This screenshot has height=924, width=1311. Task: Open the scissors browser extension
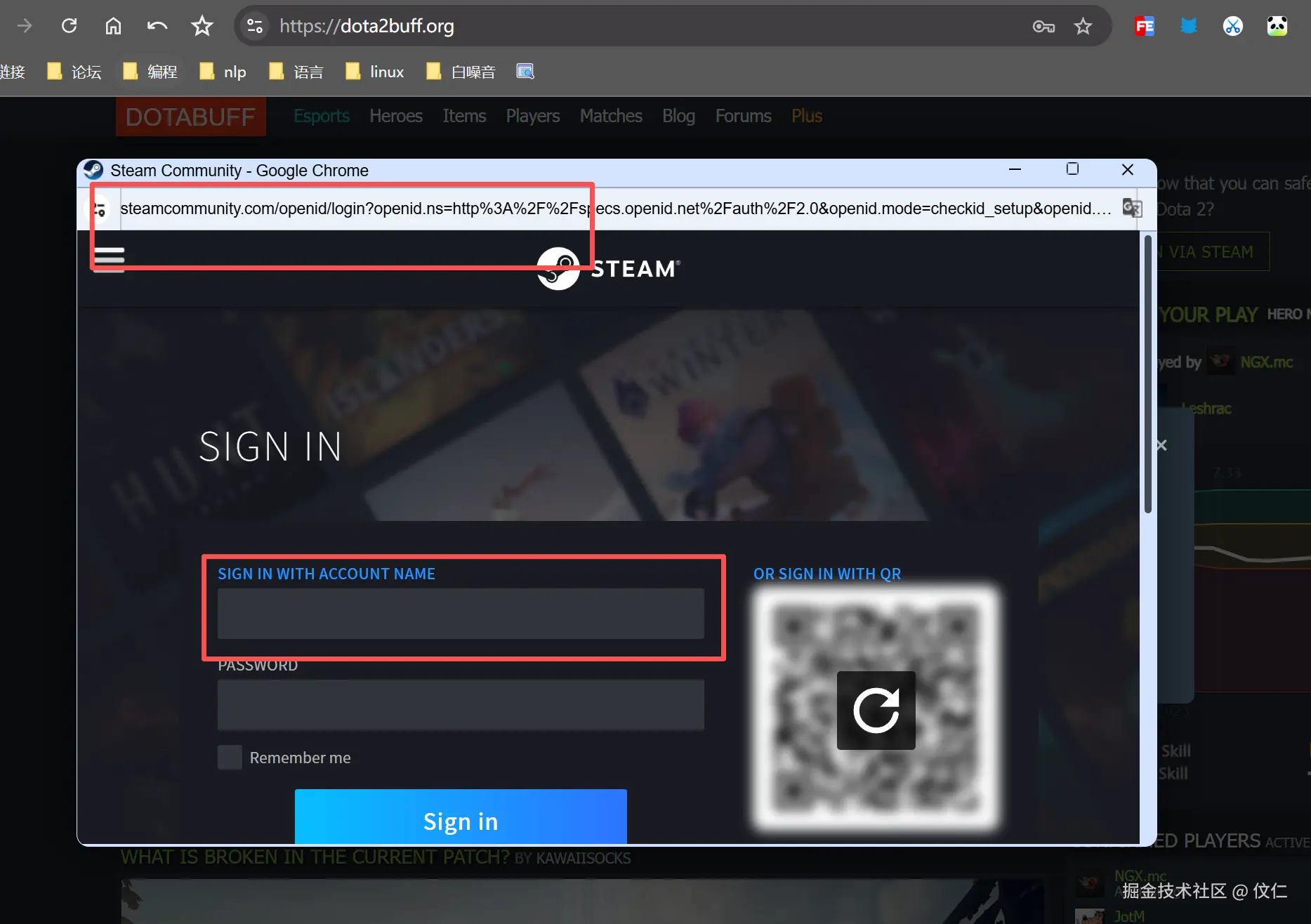[1233, 27]
